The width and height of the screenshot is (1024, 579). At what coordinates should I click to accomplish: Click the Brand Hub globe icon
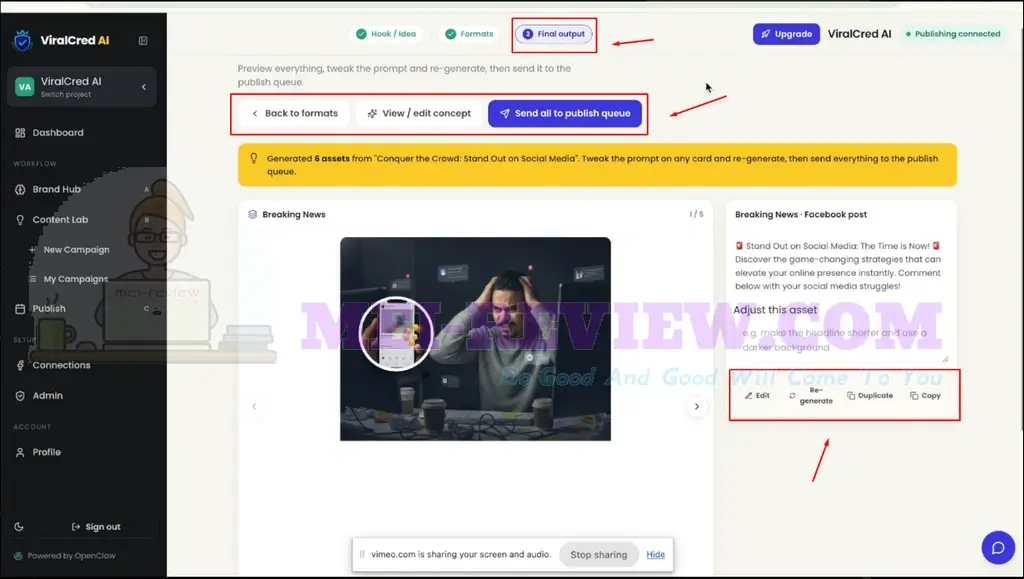[x=20, y=189]
